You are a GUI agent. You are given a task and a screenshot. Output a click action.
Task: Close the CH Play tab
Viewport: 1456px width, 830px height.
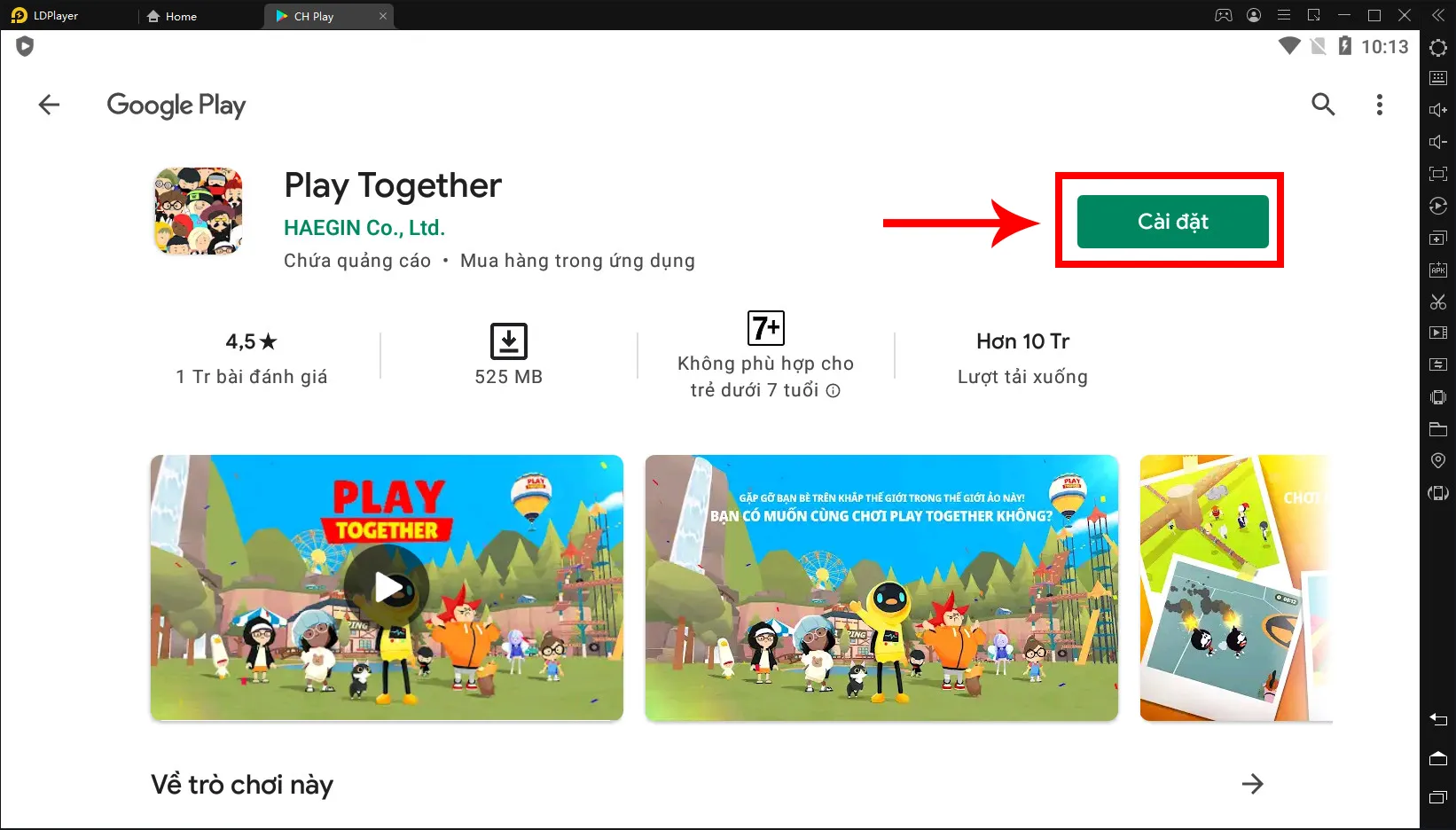[383, 16]
